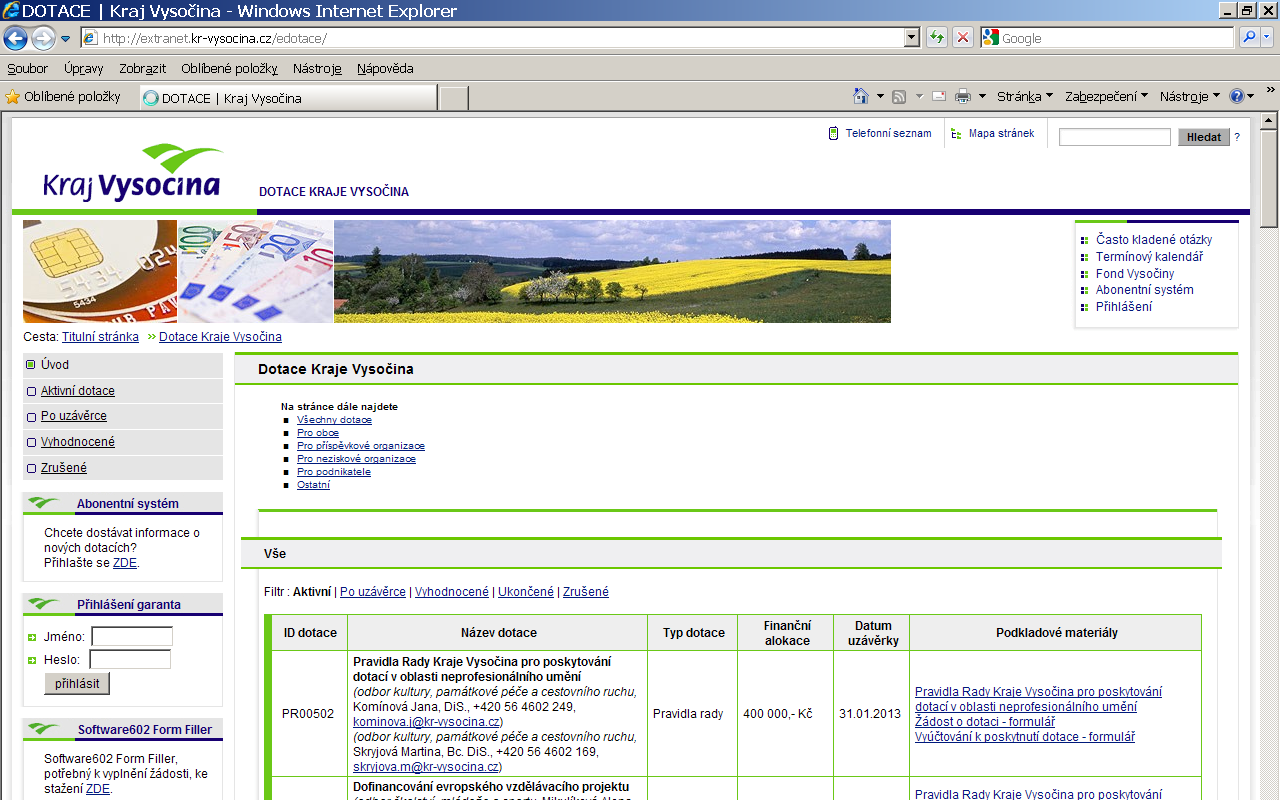
Task: Open a new blank tab
Action: pos(454,98)
